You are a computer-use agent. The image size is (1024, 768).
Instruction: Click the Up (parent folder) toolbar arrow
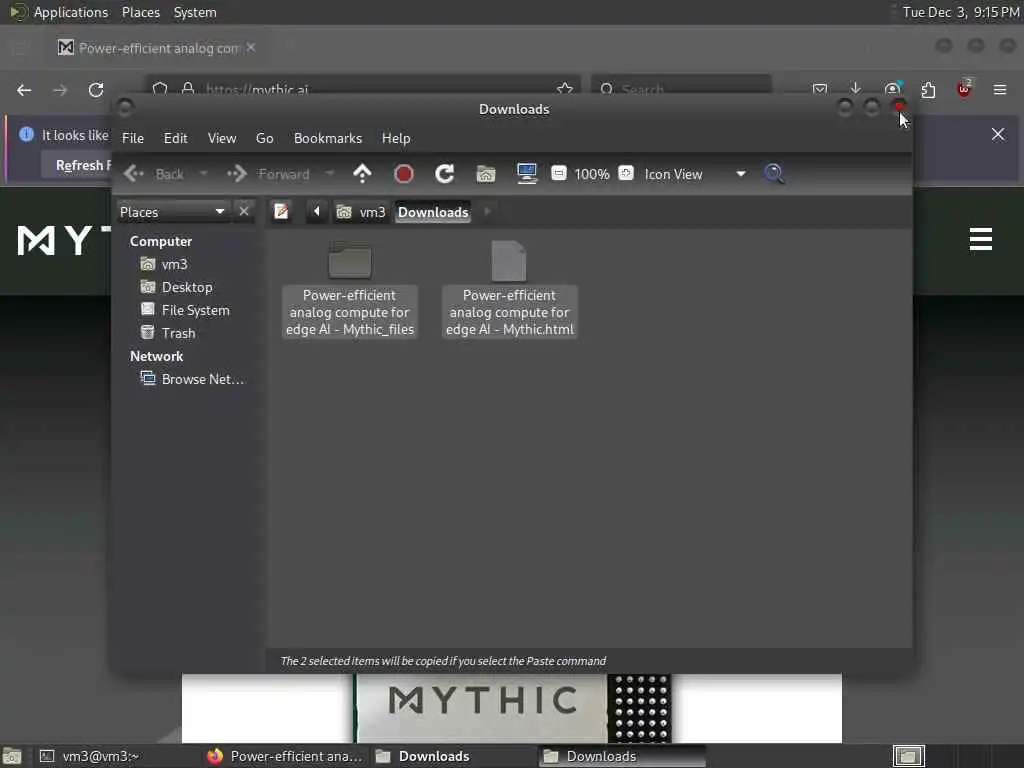click(362, 174)
